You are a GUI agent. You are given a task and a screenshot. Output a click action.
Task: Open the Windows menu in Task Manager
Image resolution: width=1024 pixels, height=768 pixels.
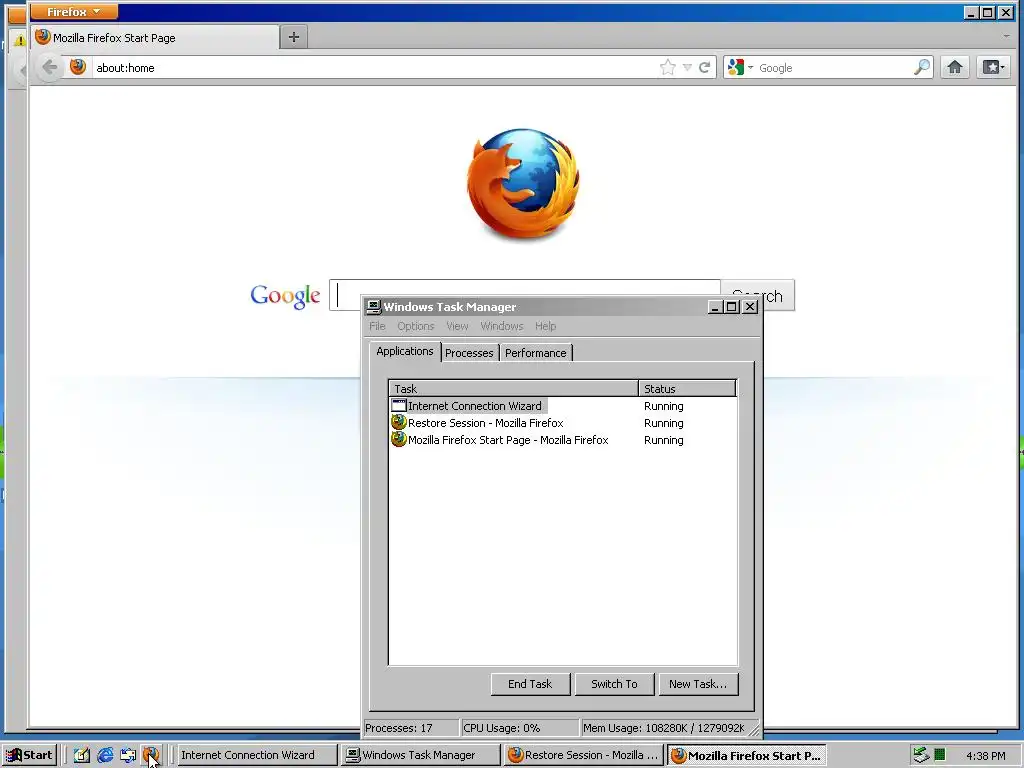(502, 326)
